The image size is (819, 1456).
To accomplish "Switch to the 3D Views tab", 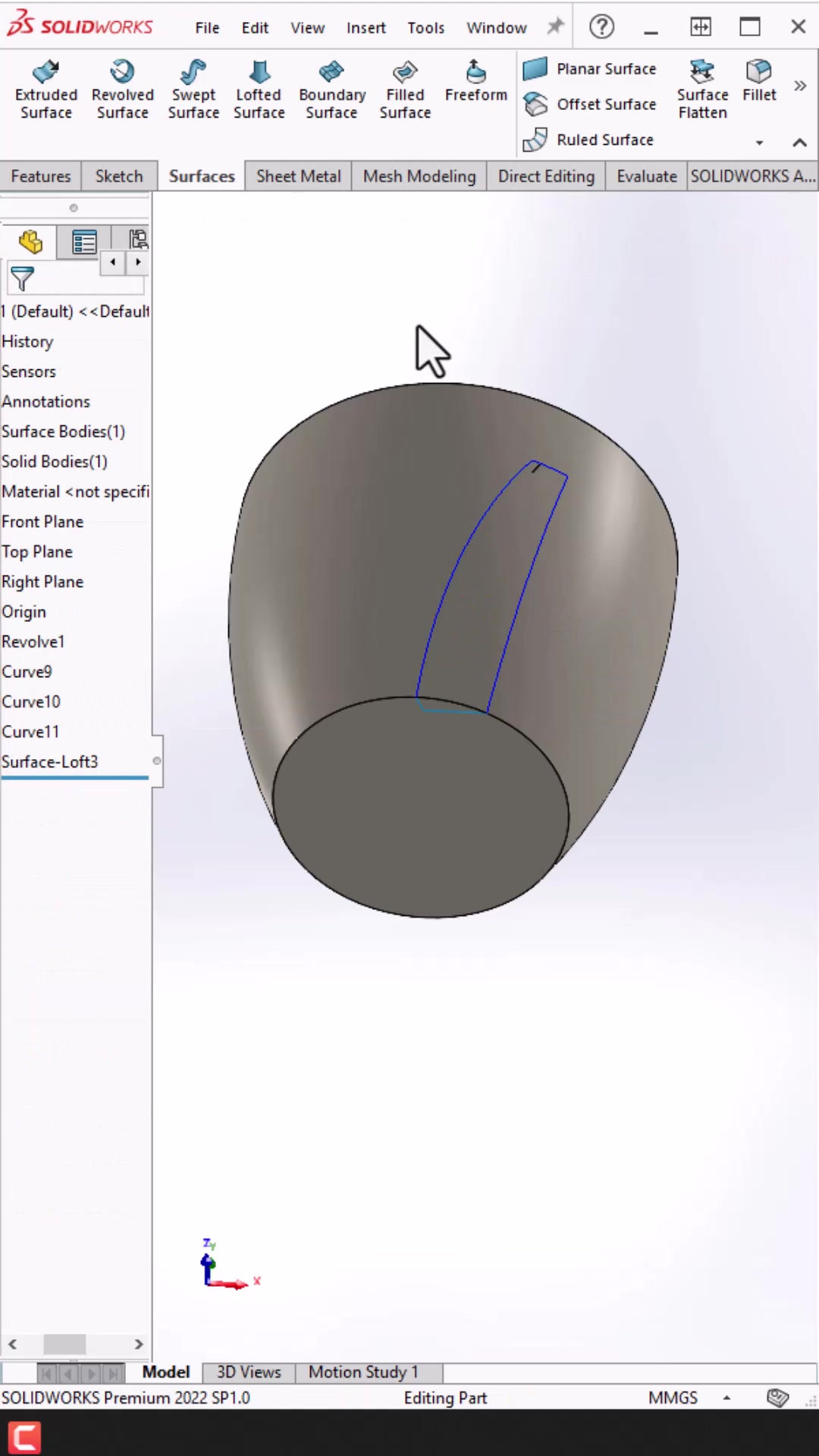I will point(249,1372).
